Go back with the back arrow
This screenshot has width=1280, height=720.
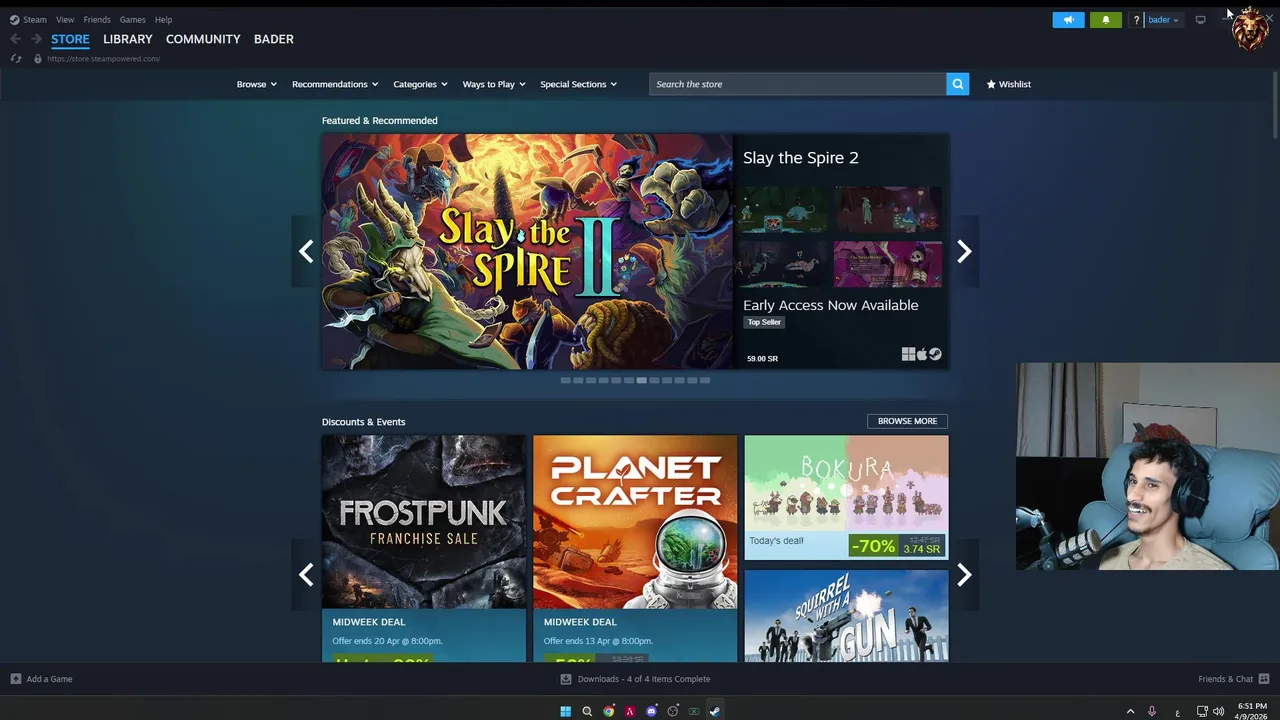click(15, 39)
